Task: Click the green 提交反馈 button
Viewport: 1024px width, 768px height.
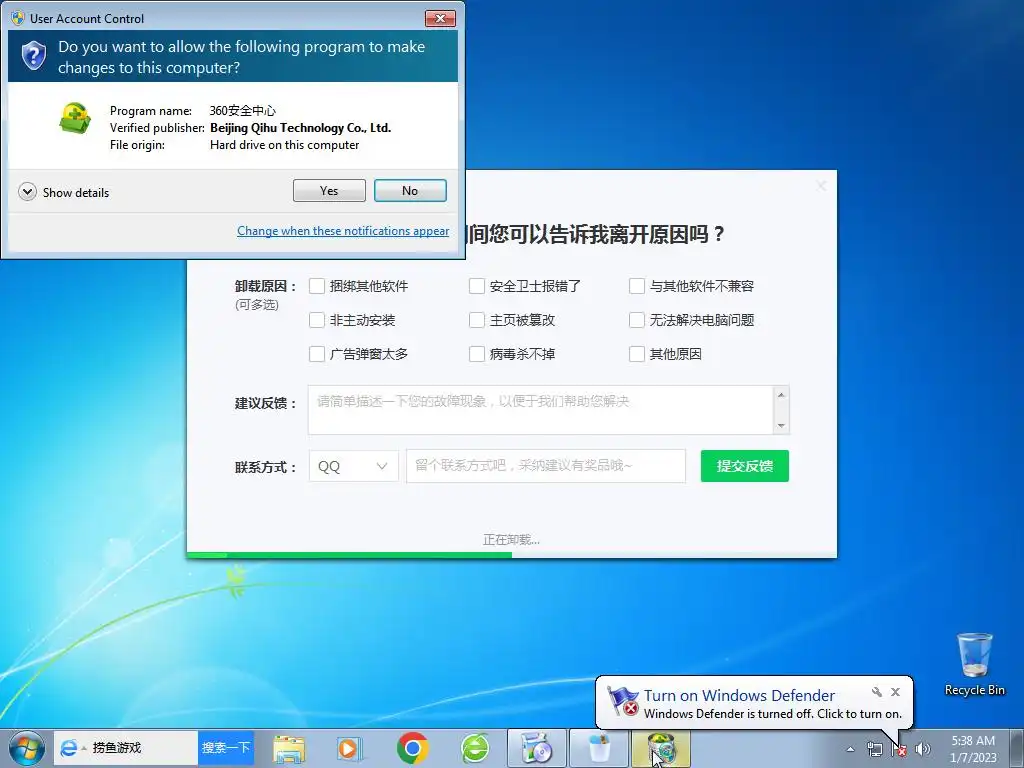Action: pos(744,466)
